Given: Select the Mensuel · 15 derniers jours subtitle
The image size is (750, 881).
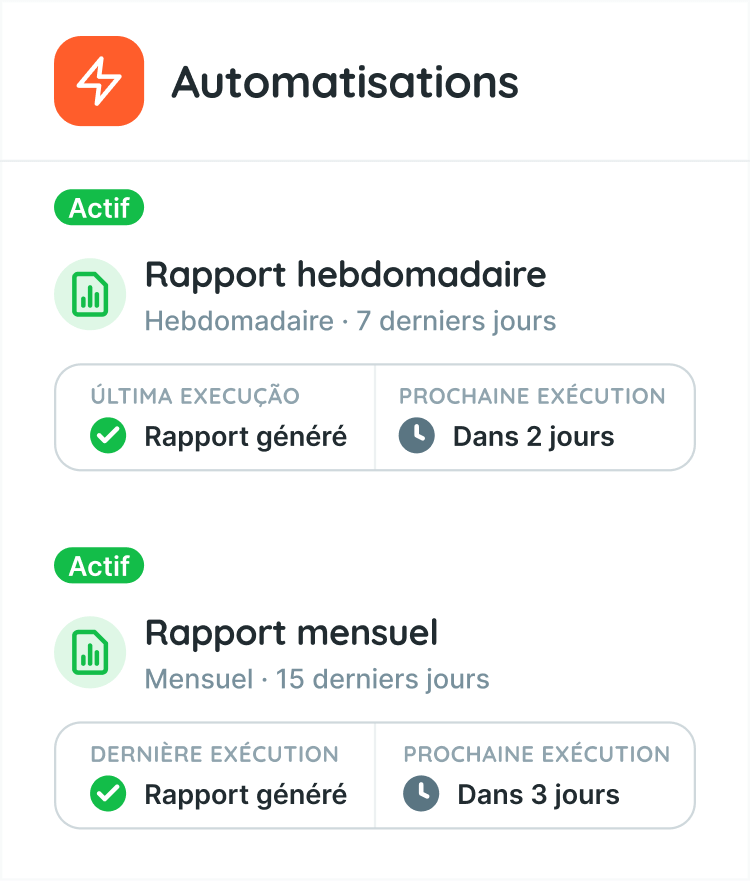Looking at the screenshot, I should coord(317,680).
